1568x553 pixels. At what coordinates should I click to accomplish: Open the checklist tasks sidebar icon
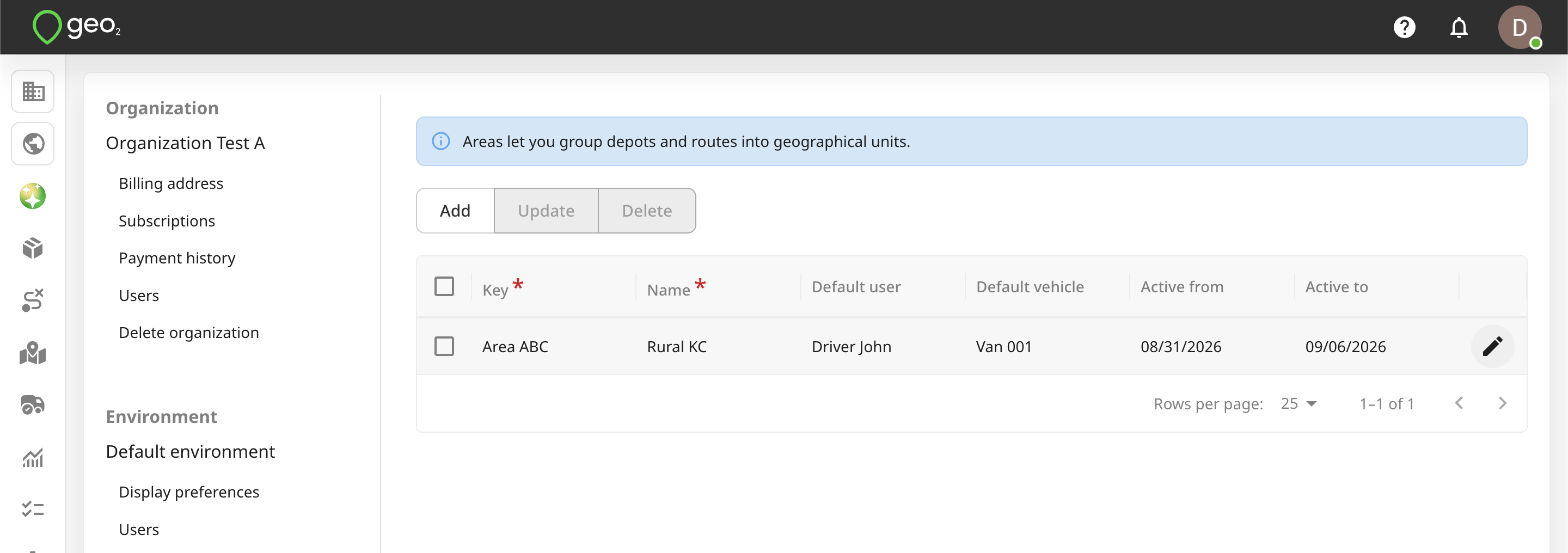tap(33, 508)
